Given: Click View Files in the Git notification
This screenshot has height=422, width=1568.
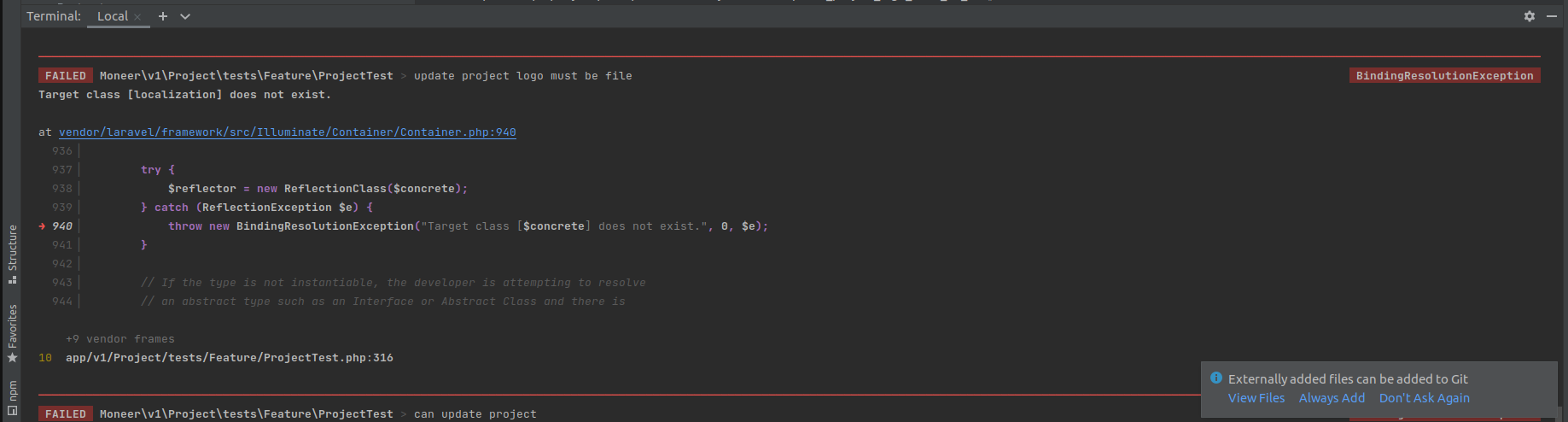Looking at the screenshot, I should click(1256, 398).
